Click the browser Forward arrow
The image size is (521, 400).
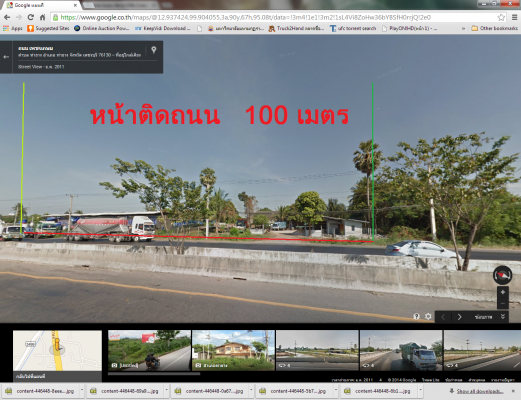pyautogui.click(x=19, y=17)
